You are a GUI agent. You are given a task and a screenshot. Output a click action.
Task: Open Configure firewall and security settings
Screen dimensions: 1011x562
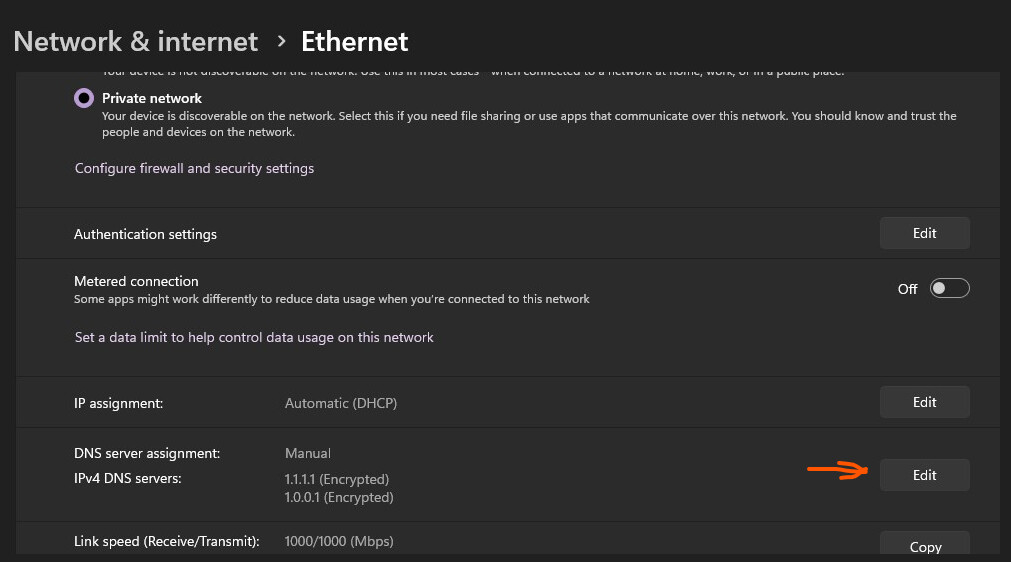(194, 168)
